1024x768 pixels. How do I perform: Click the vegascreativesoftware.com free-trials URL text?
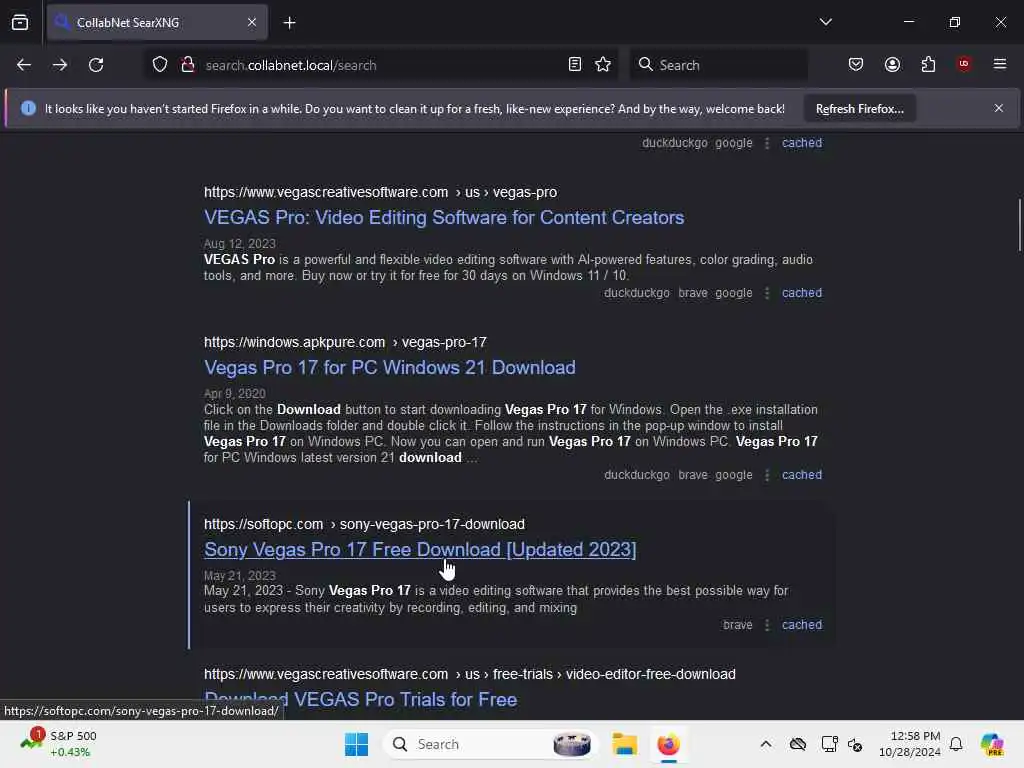(470, 674)
